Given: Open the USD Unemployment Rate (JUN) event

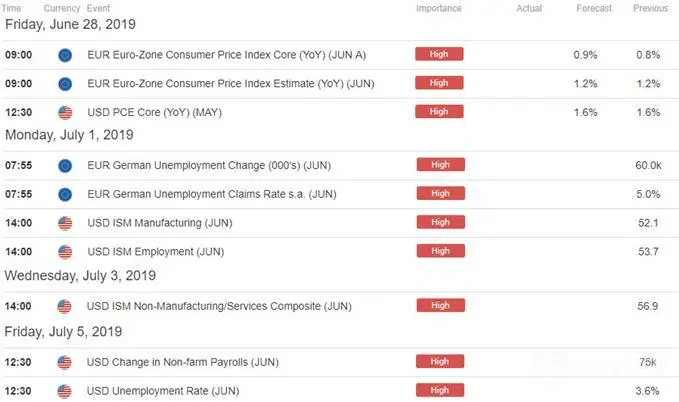Looking at the screenshot, I should click(163, 391).
